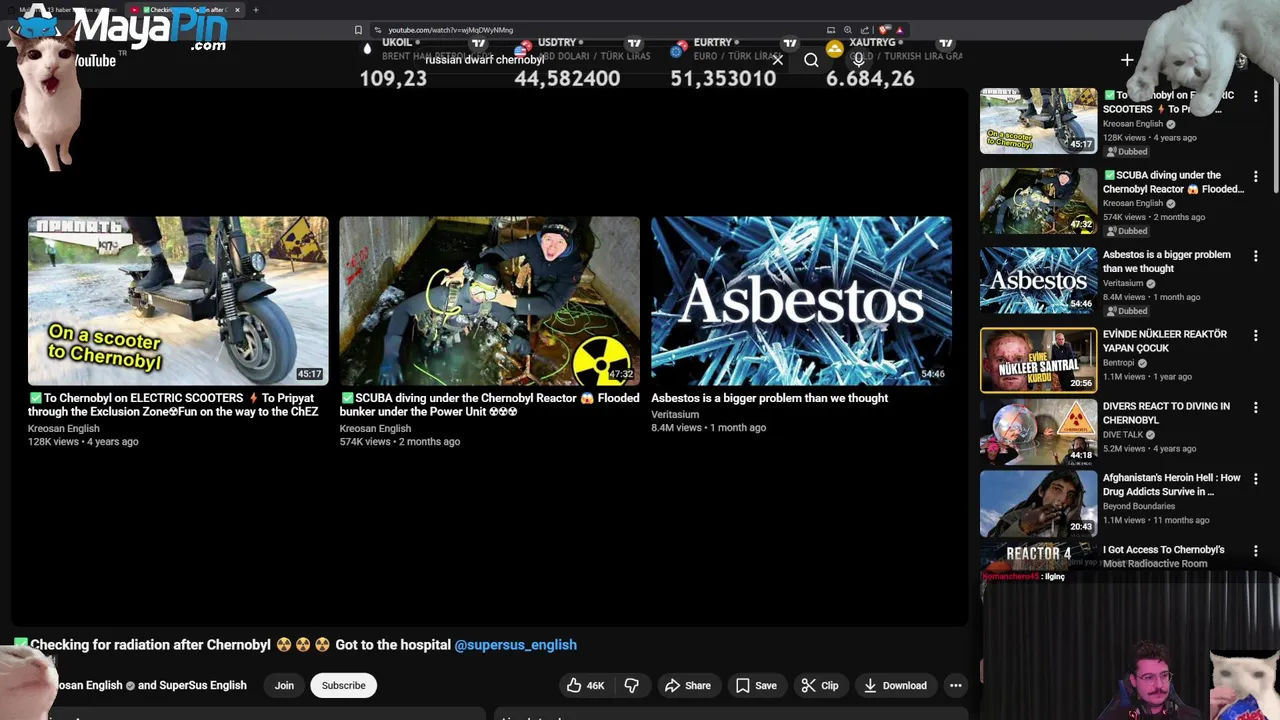Image resolution: width=1280 pixels, height=720 pixels.
Task: Click the voice search microphone icon
Action: tap(858, 60)
